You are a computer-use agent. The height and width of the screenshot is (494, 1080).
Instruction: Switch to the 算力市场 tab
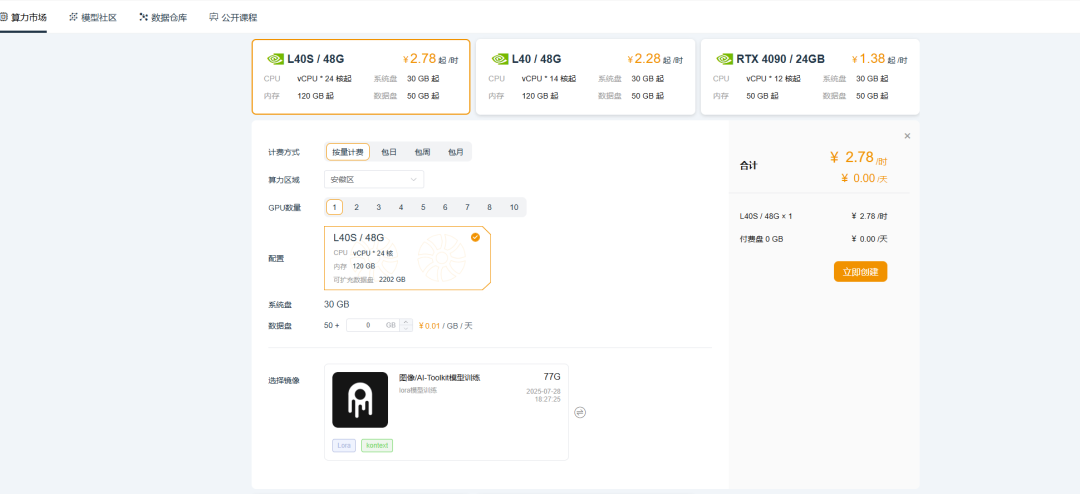tap(28, 17)
